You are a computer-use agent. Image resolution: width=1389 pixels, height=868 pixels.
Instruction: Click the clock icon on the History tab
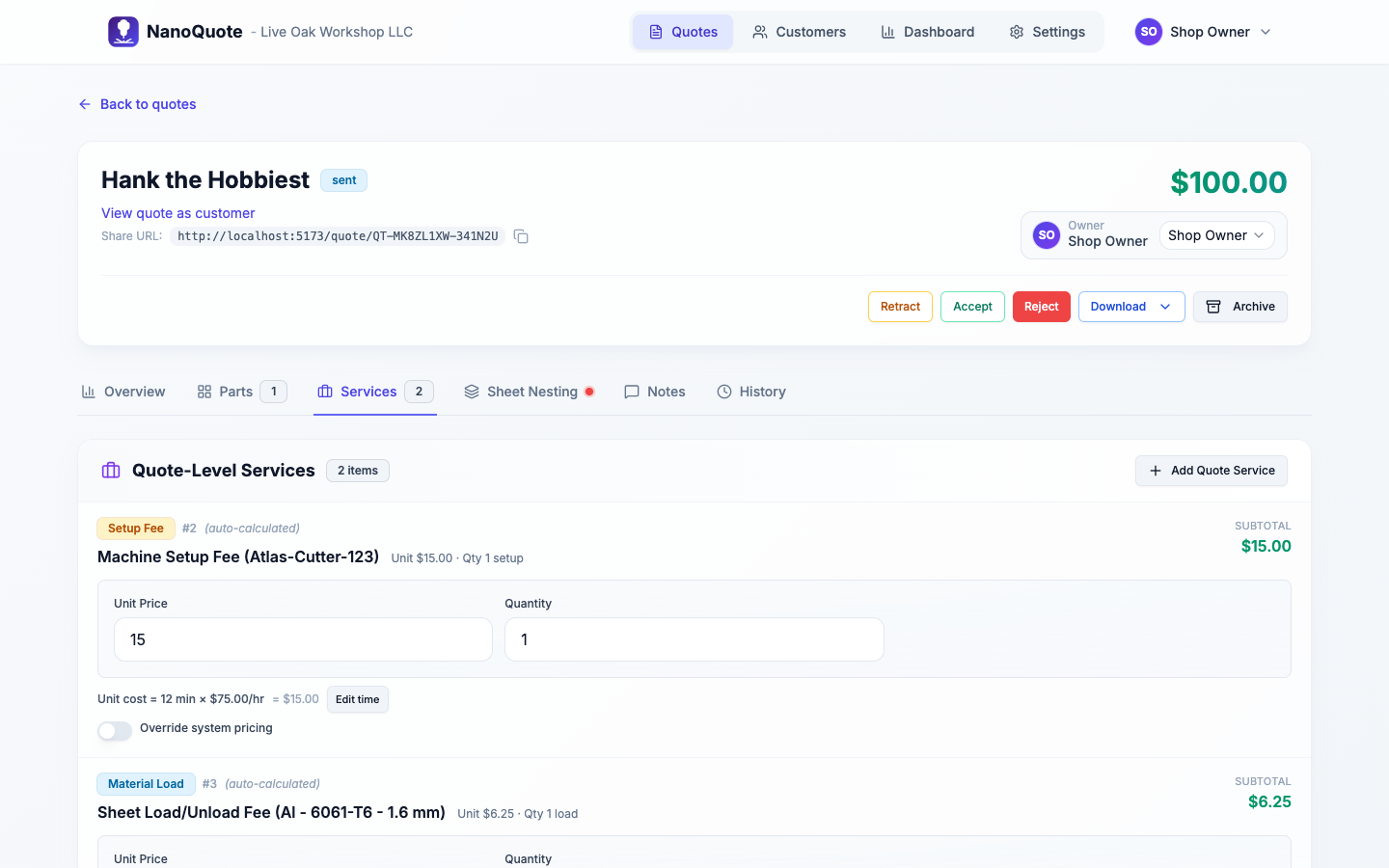click(x=724, y=391)
